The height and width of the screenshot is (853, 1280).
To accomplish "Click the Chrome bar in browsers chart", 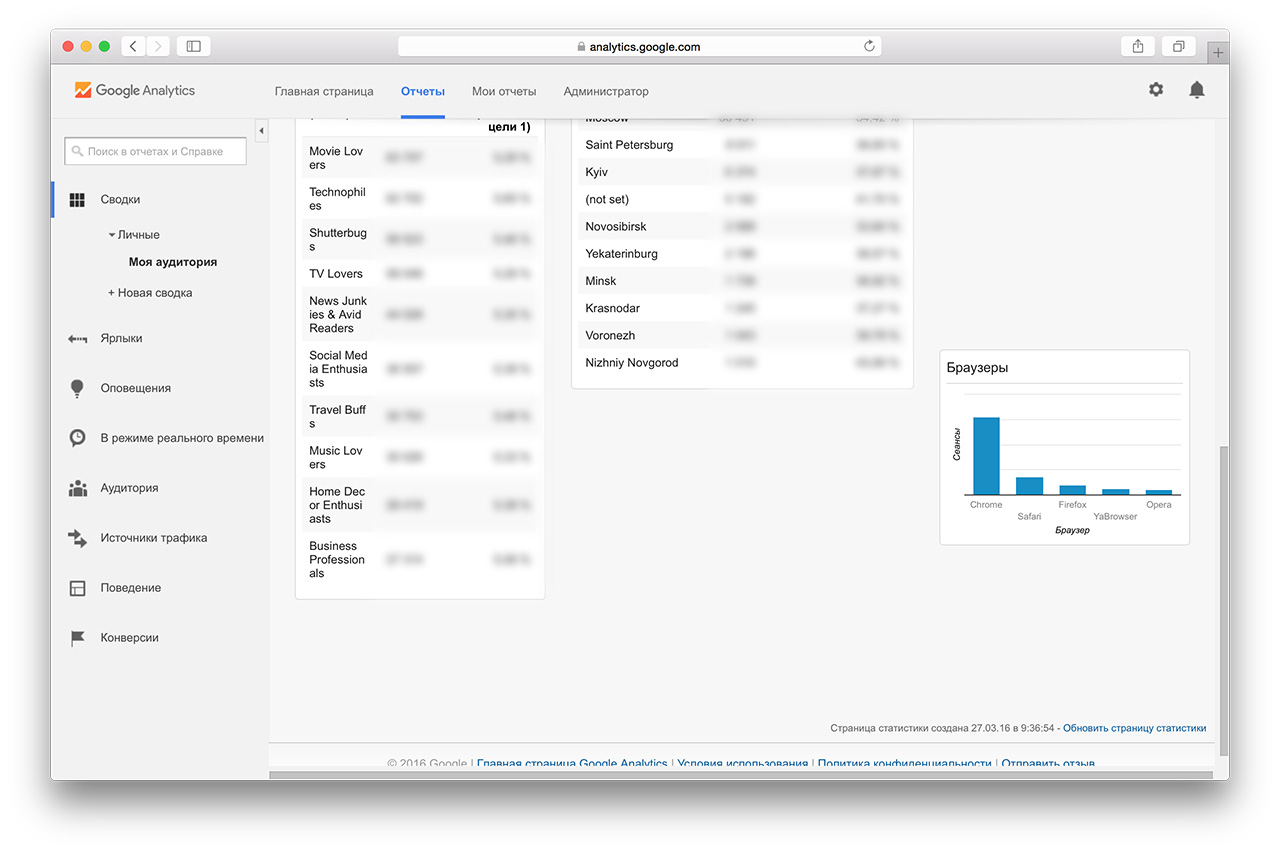I will (x=986, y=456).
